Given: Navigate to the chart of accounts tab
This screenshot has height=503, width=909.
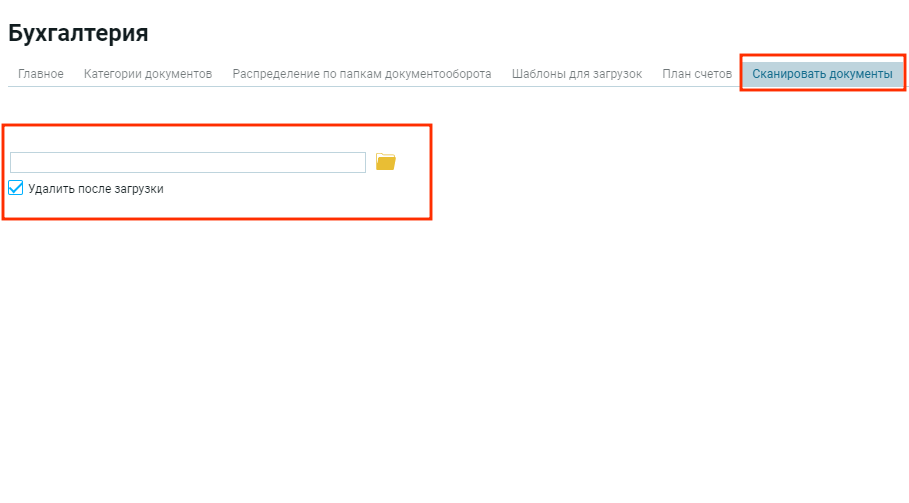Looking at the screenshot, I should tap(697, 74).
